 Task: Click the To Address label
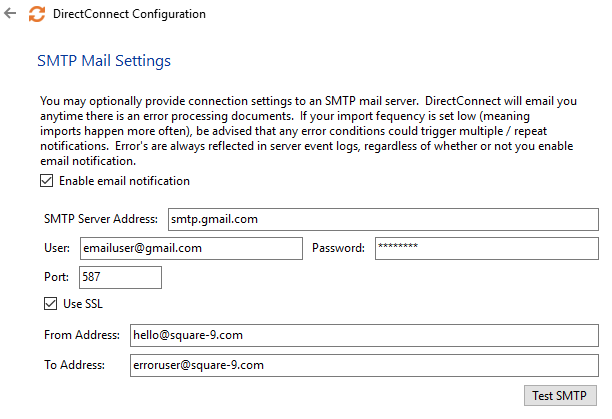[x=75, y=365]
